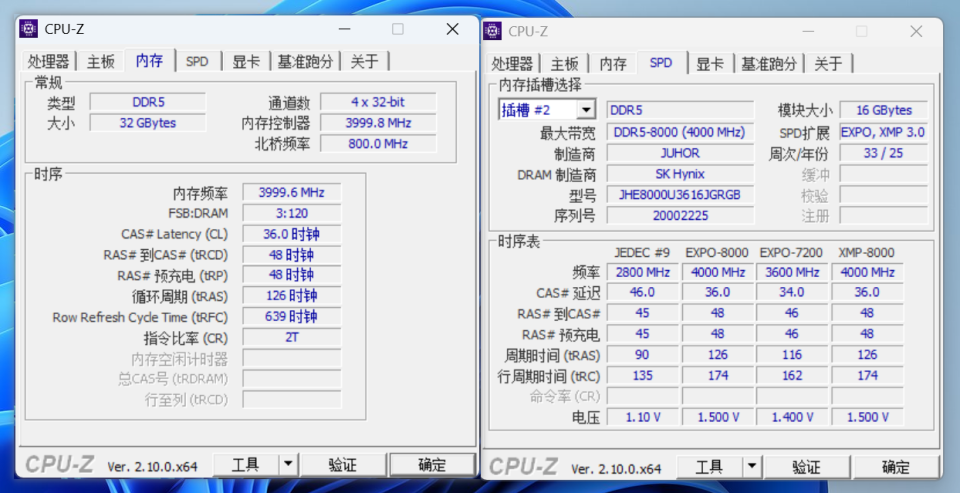The height and width of the screenshot is (493, 960).
Task: Click 验证 button in right window
Action: (806, 468)
